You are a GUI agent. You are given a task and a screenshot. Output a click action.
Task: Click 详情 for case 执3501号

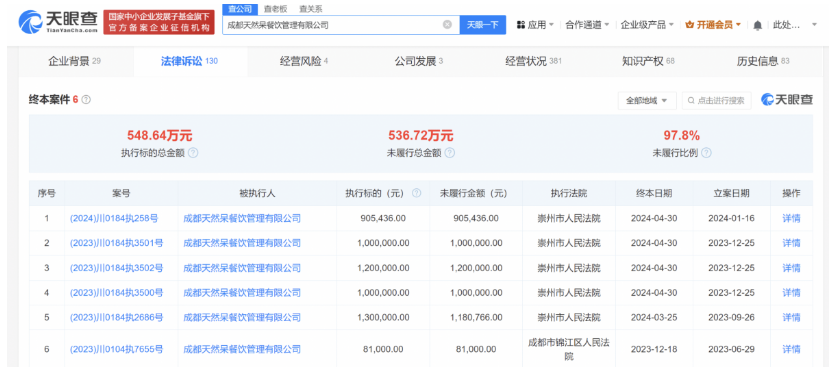point(791,243)
